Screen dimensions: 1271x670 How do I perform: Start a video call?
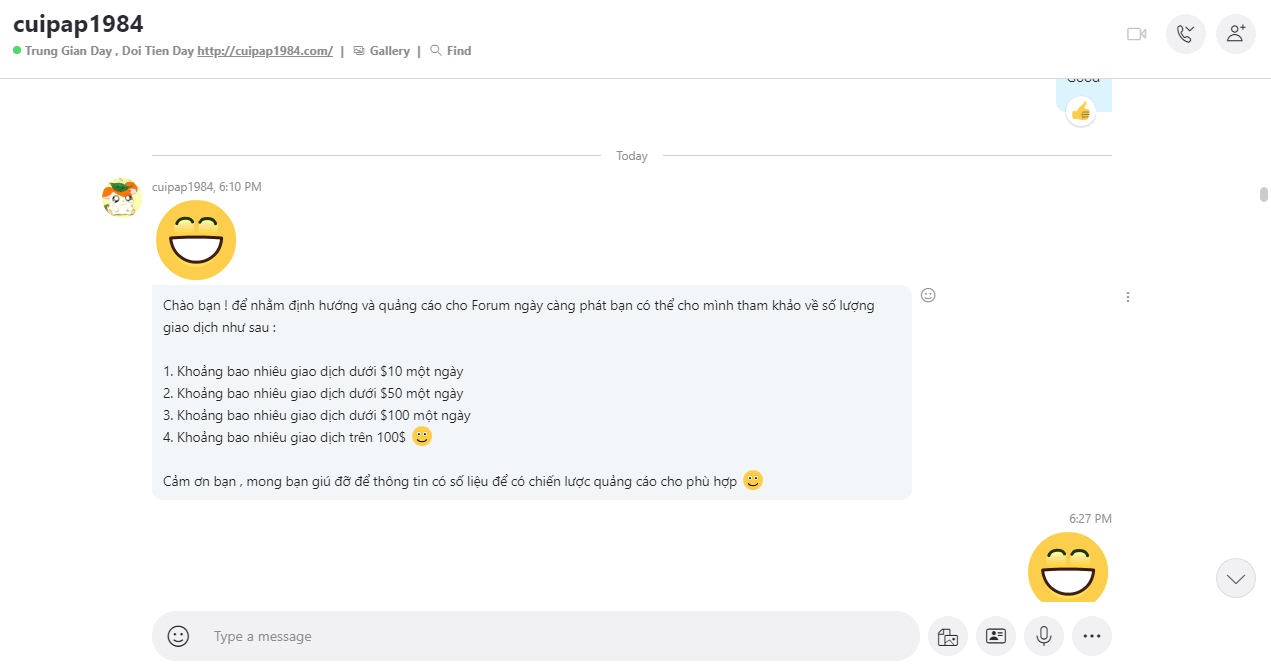pyautogui.click(x=1136, y=34)
